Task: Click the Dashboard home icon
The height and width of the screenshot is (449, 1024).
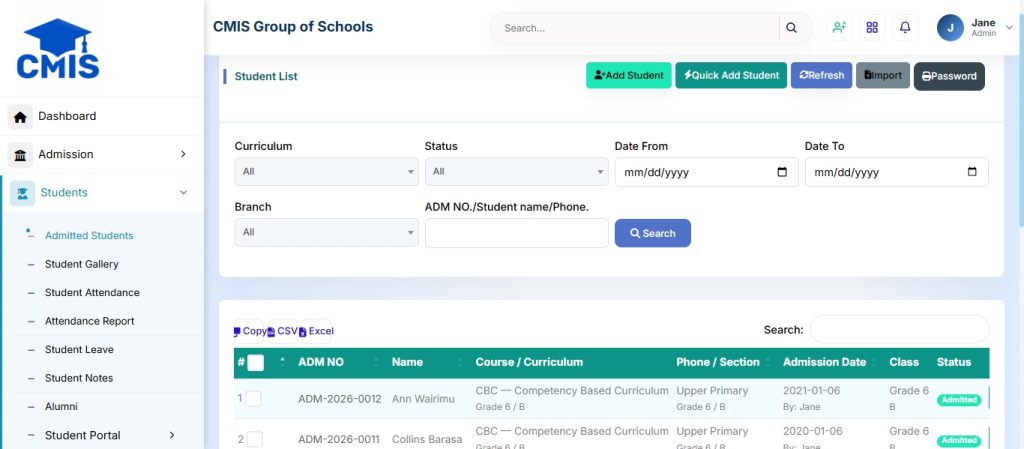Action: coord(20,117)
